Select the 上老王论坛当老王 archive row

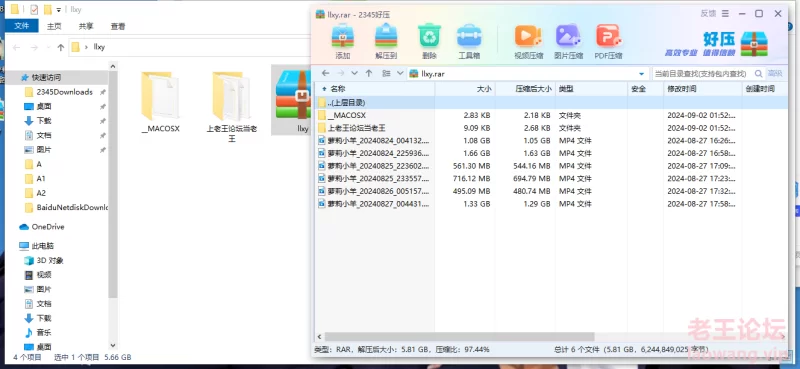(551, 128)
